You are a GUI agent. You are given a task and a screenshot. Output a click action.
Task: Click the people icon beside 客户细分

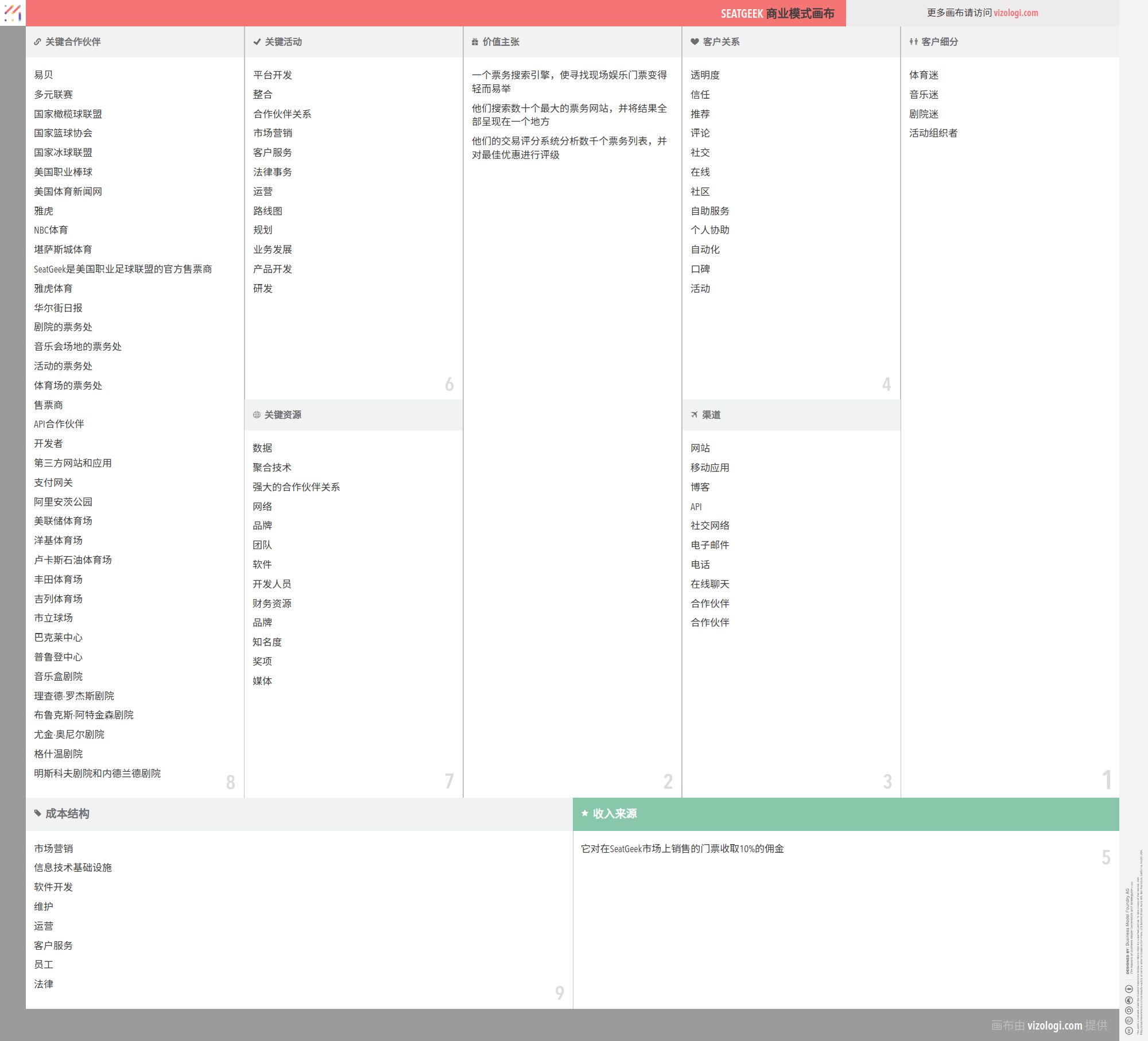pos(913,42)
